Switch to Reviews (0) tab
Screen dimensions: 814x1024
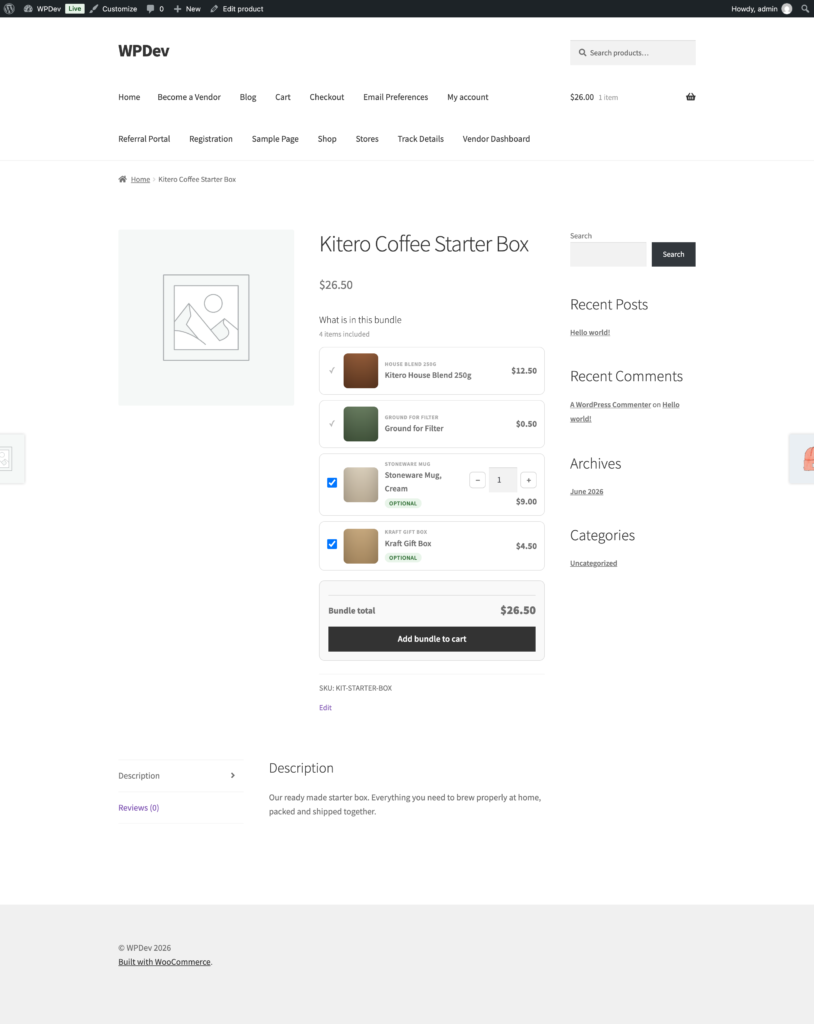coord(138,808)
